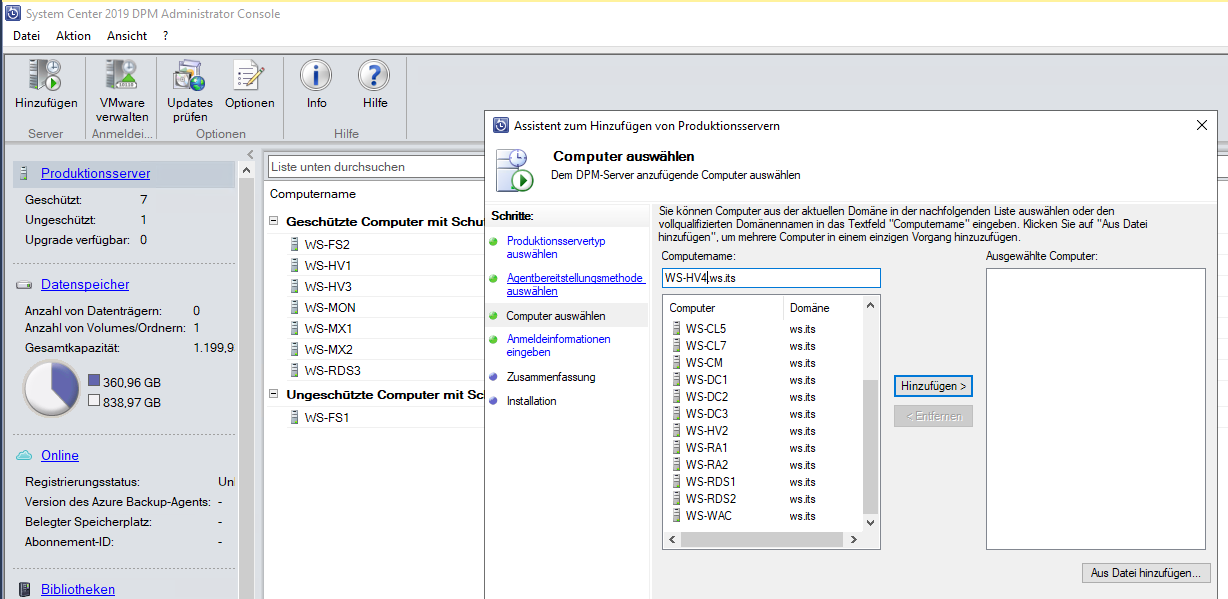
Task: Click the Aus Datei hinzufügen button
Action: click(1146, 573)
